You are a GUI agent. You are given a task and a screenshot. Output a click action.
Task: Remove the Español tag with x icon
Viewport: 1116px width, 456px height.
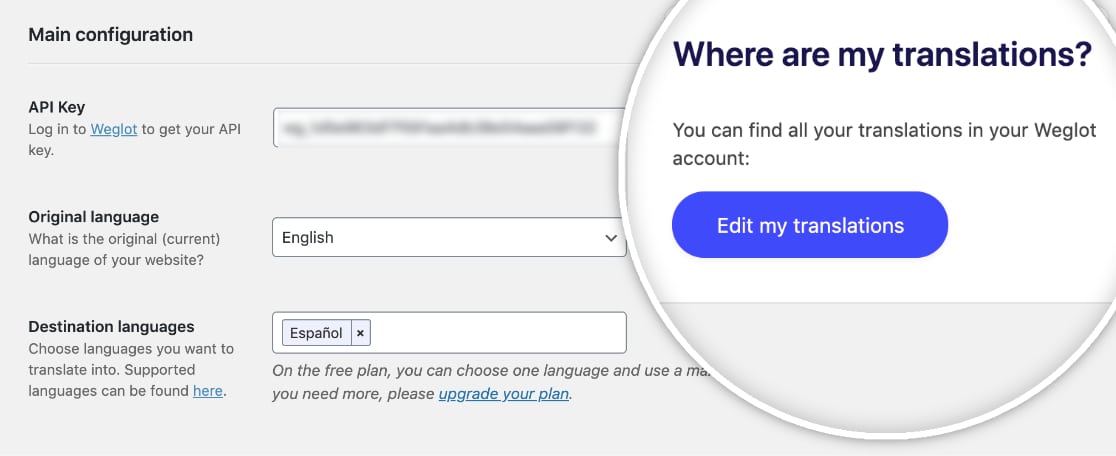point(360,333)
